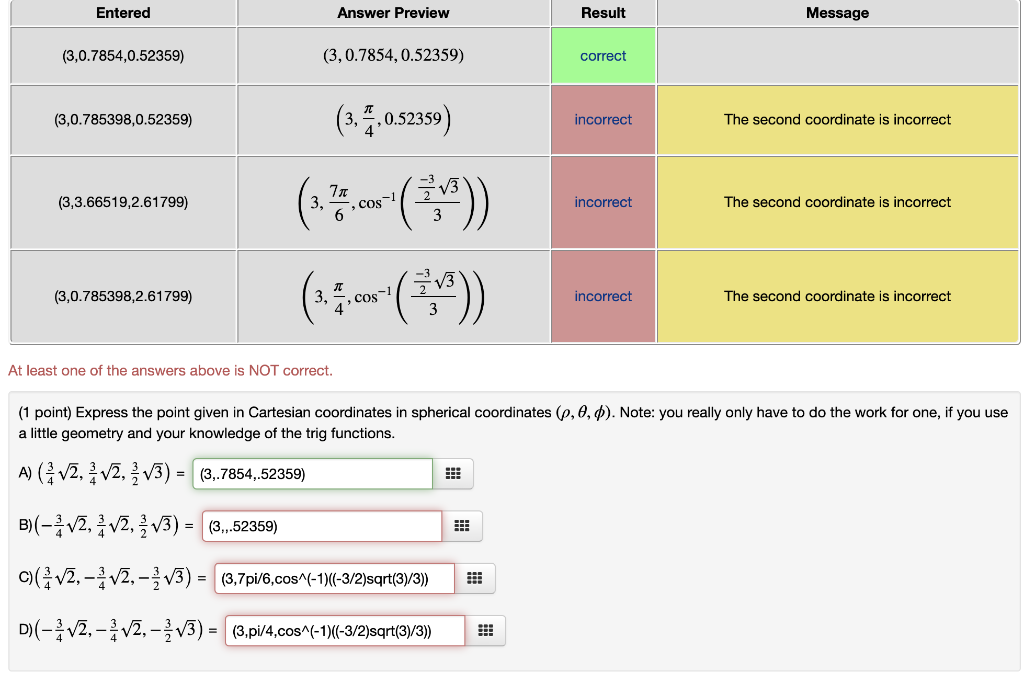Click the Answer Preview column header
1024x683 pixels.
pos(393,13)
